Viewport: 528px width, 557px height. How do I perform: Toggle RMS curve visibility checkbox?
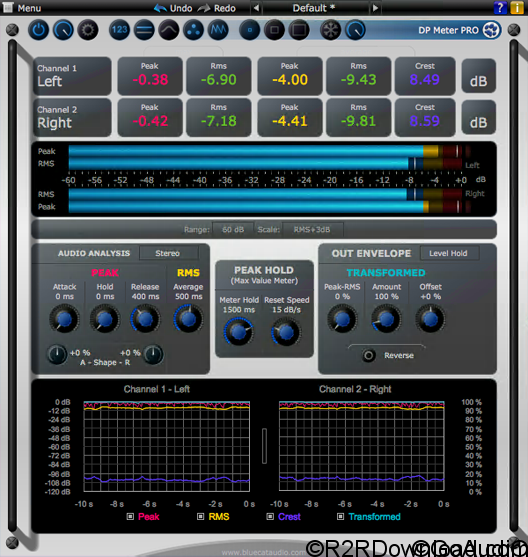pos(200,517)
